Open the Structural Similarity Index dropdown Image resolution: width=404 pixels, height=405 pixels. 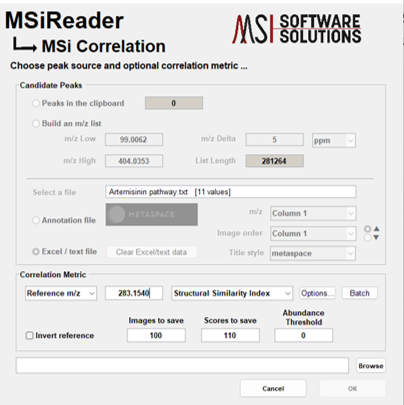click(232, 293)
